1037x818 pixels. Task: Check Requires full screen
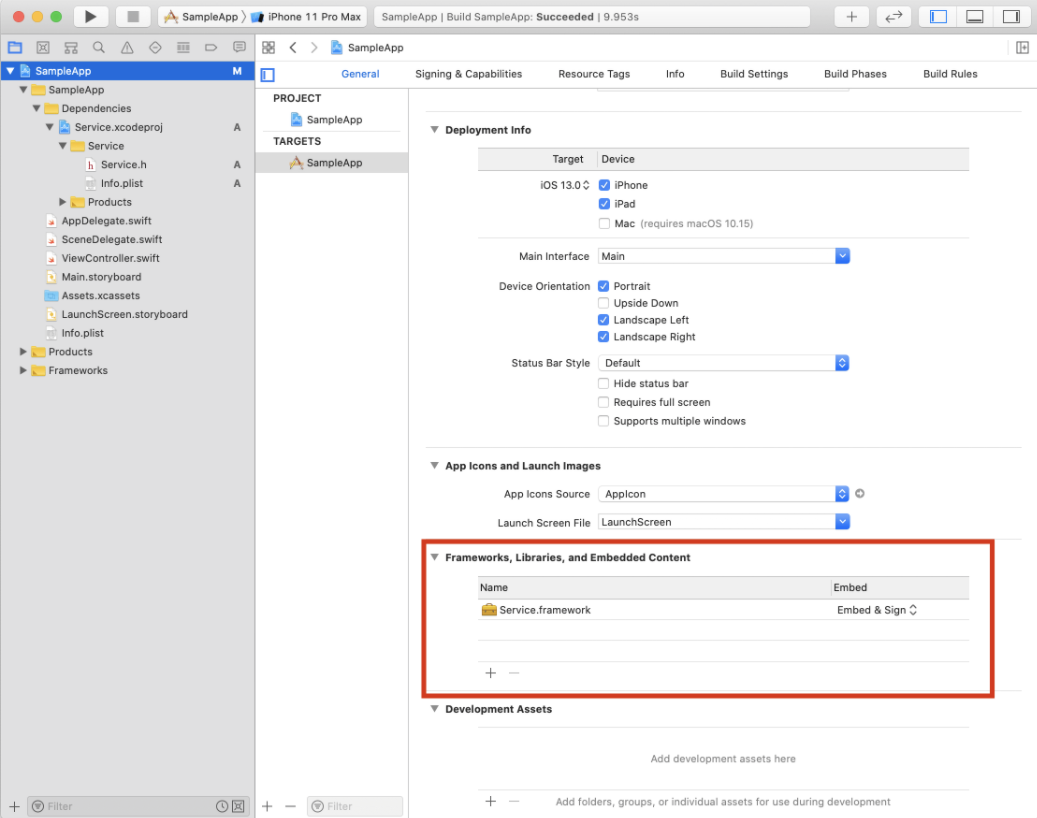(x=603, y=402)
